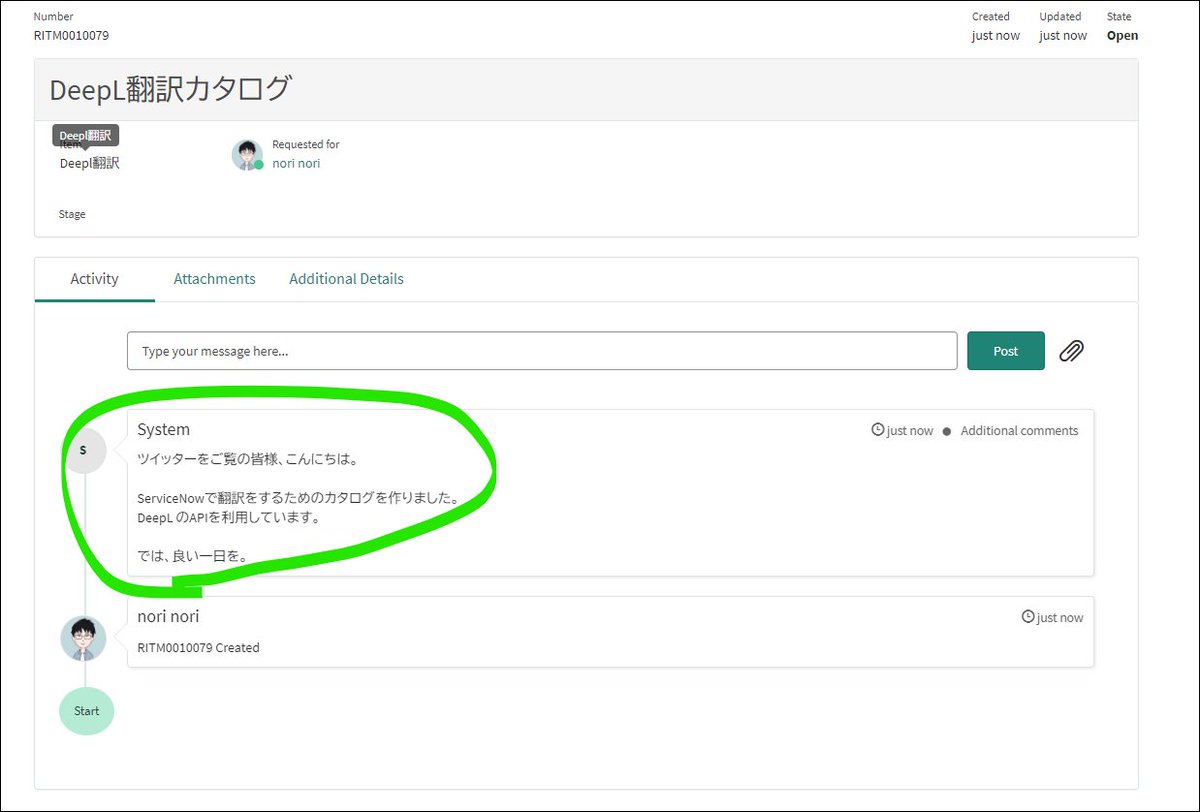The width and height of the screenshot is (1200, 812).
Task: Click the Requested for user avatar
Action: [247, 155]
